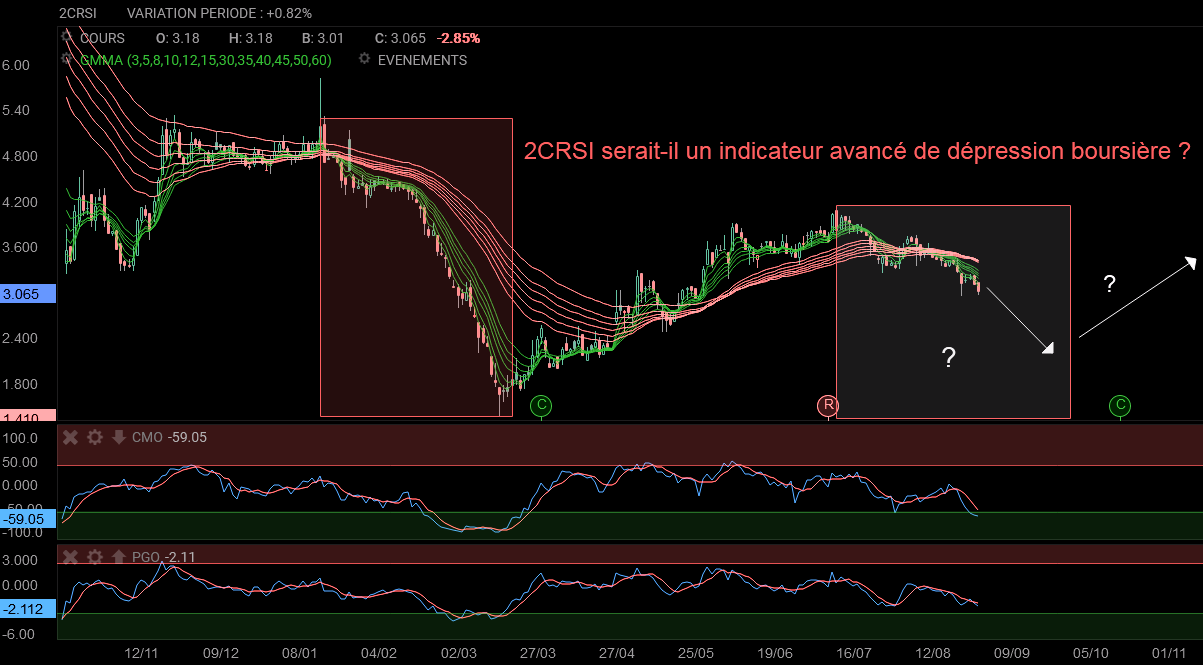
Task: Click the 27/03 date on the time axis
Action: coord(538,652)
